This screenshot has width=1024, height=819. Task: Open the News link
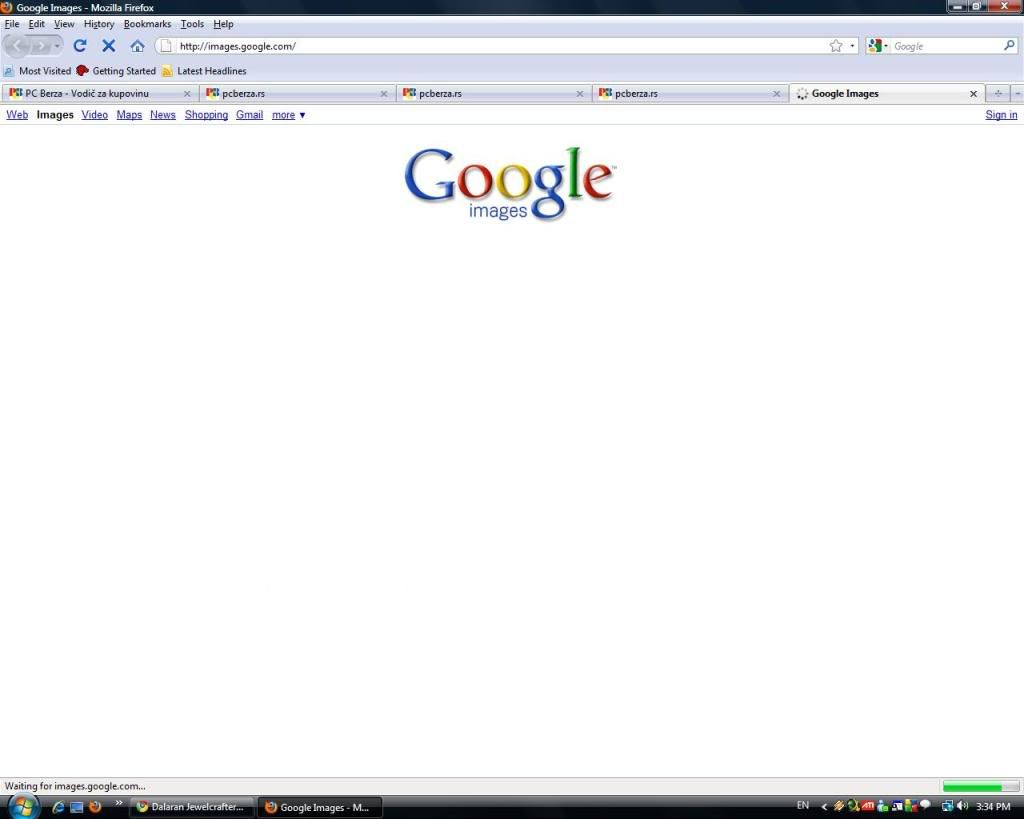163,115
